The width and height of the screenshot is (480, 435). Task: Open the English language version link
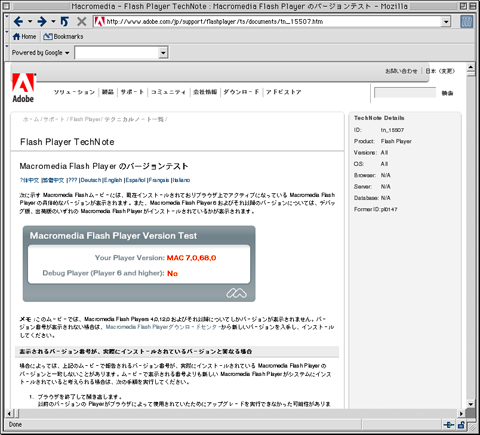point(113,180)
